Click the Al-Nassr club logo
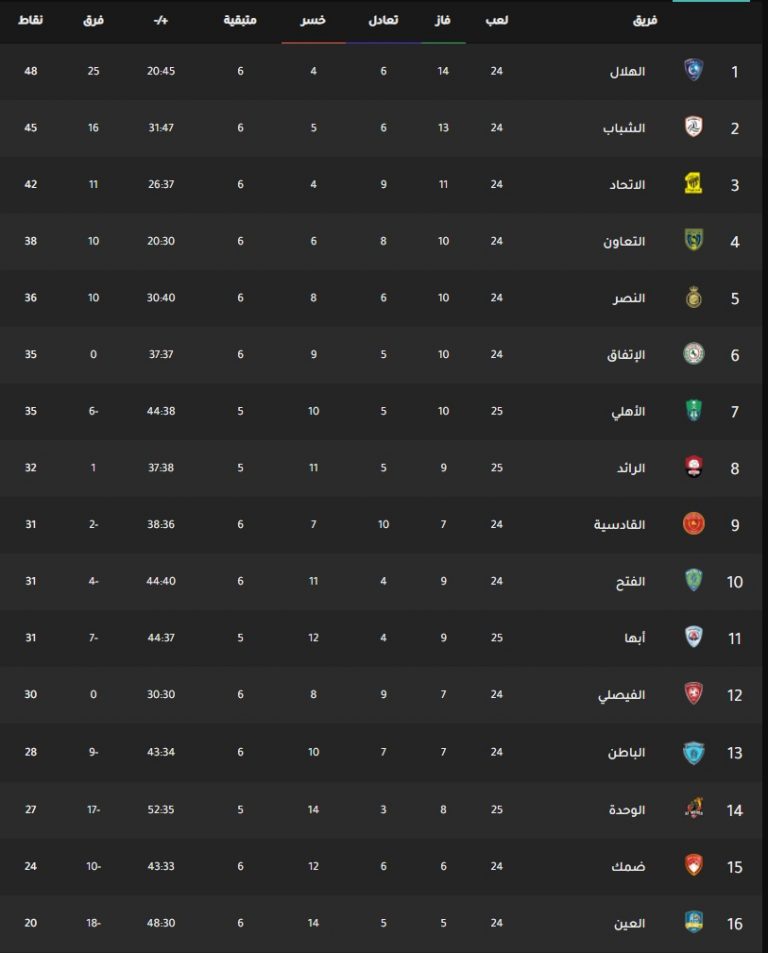 tap(693, 297)
